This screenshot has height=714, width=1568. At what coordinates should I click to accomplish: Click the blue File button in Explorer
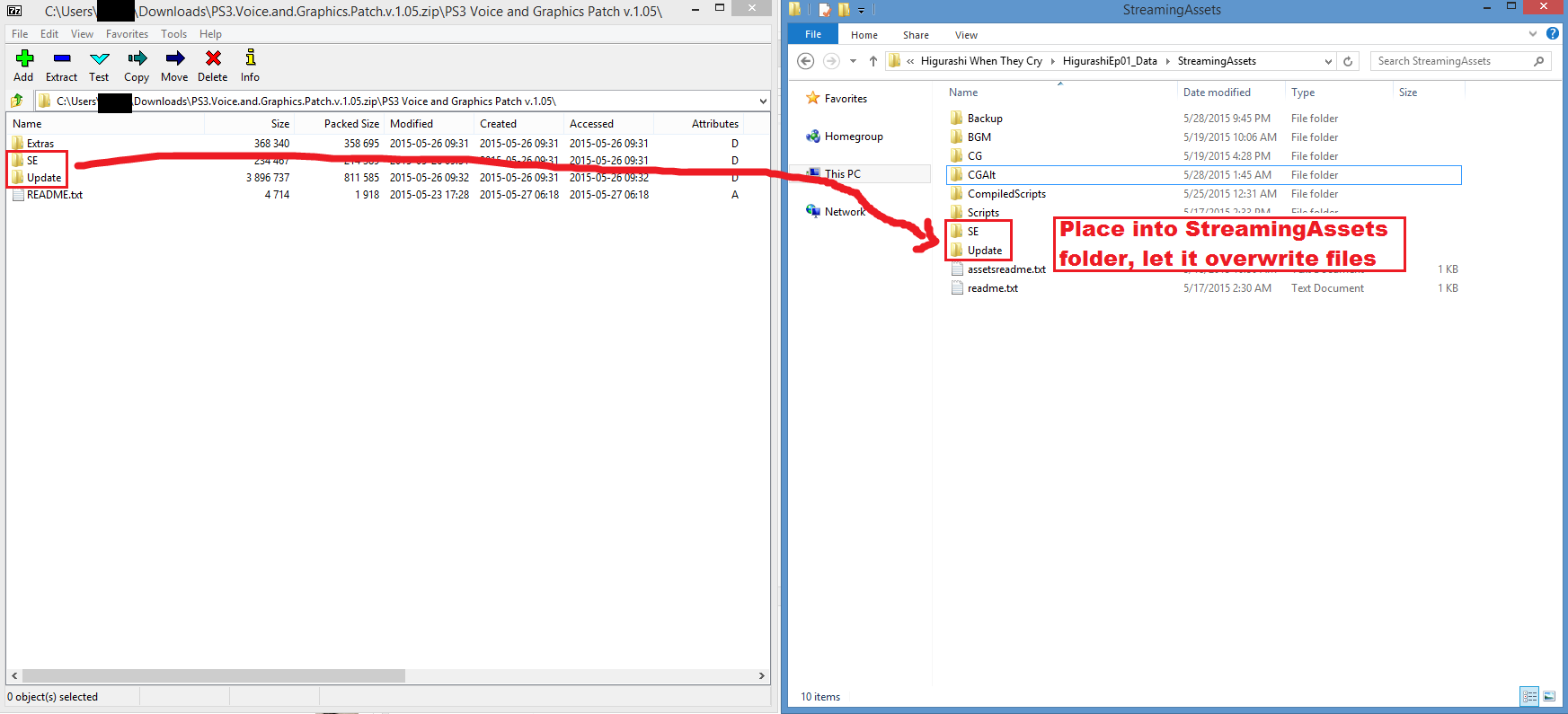(x=812, y=34)
